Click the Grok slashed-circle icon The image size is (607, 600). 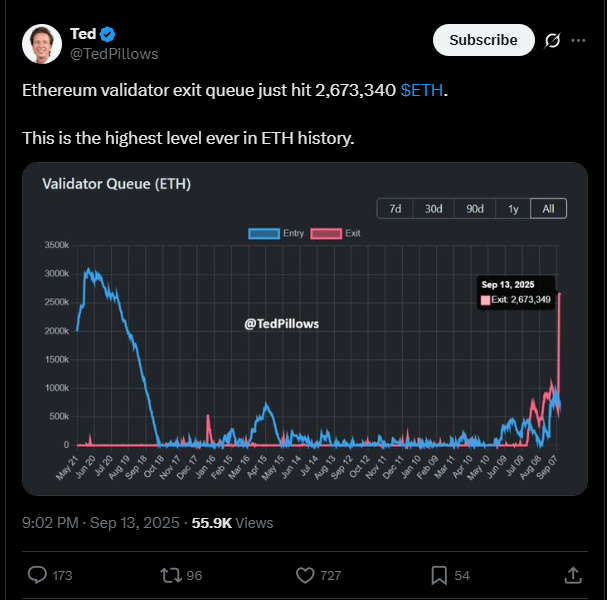click(x=552, y=40)
